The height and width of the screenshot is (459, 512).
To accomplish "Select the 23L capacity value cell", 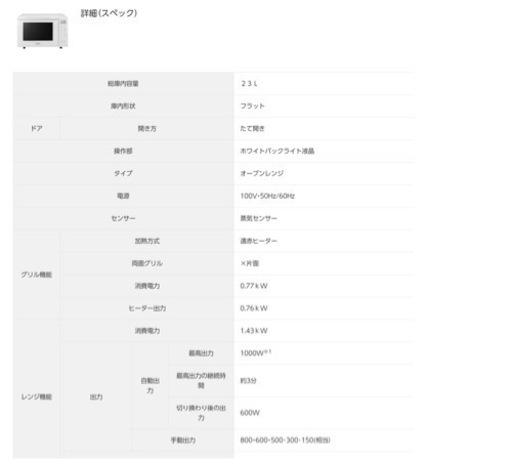I will (324, 83).
